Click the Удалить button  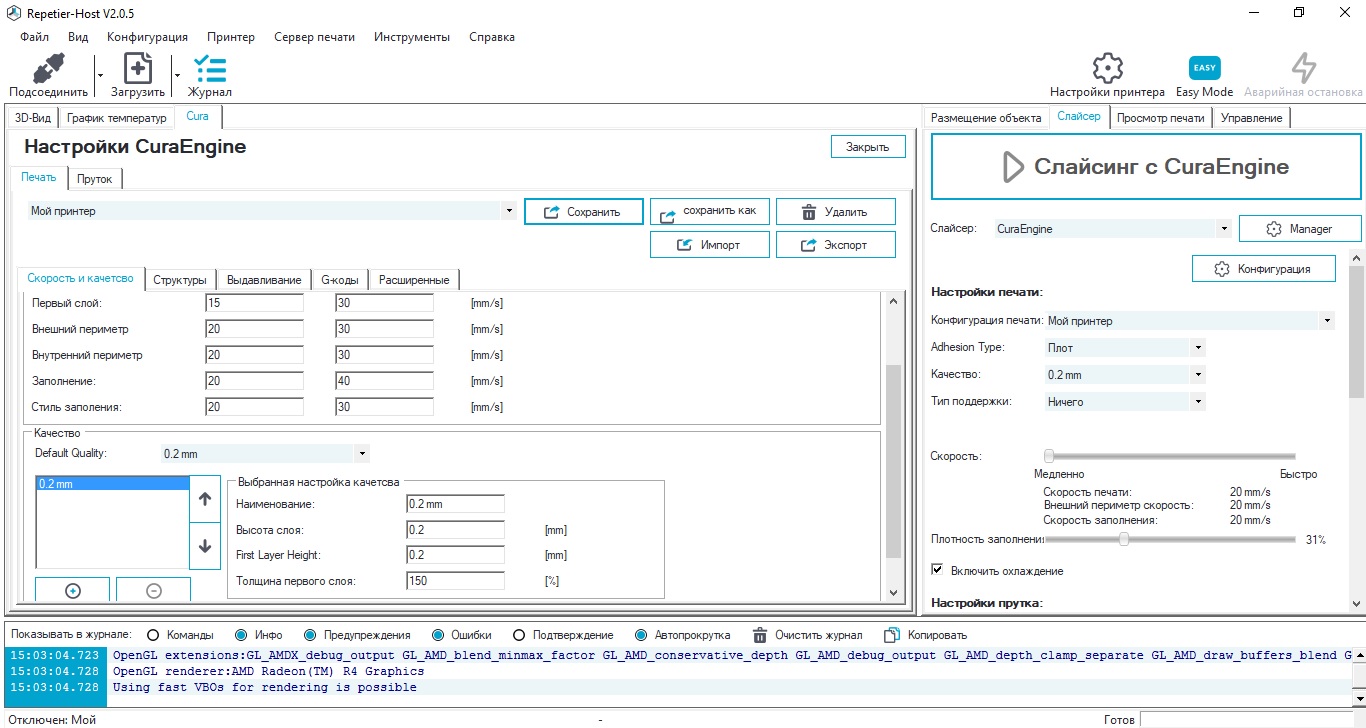(835, 212)
